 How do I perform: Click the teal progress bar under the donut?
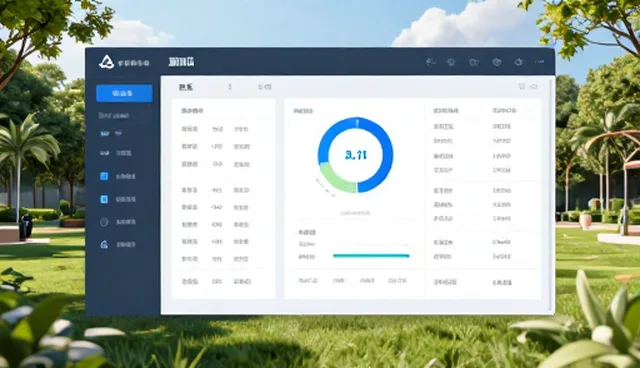[x=371, y=256]
